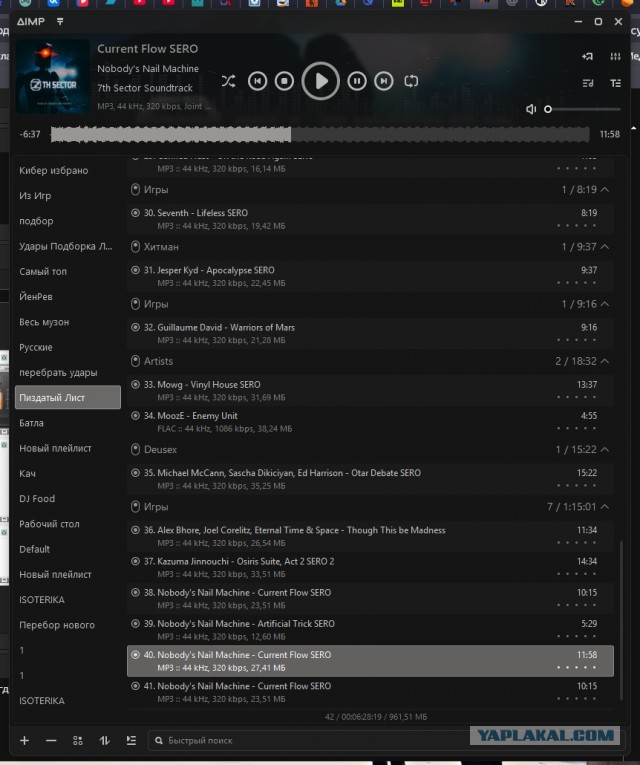Screen dimensions: 640x765
Task: Collapse the Игры group with 7 tracks
Action: pyautogui.click(x=605, y=507)
